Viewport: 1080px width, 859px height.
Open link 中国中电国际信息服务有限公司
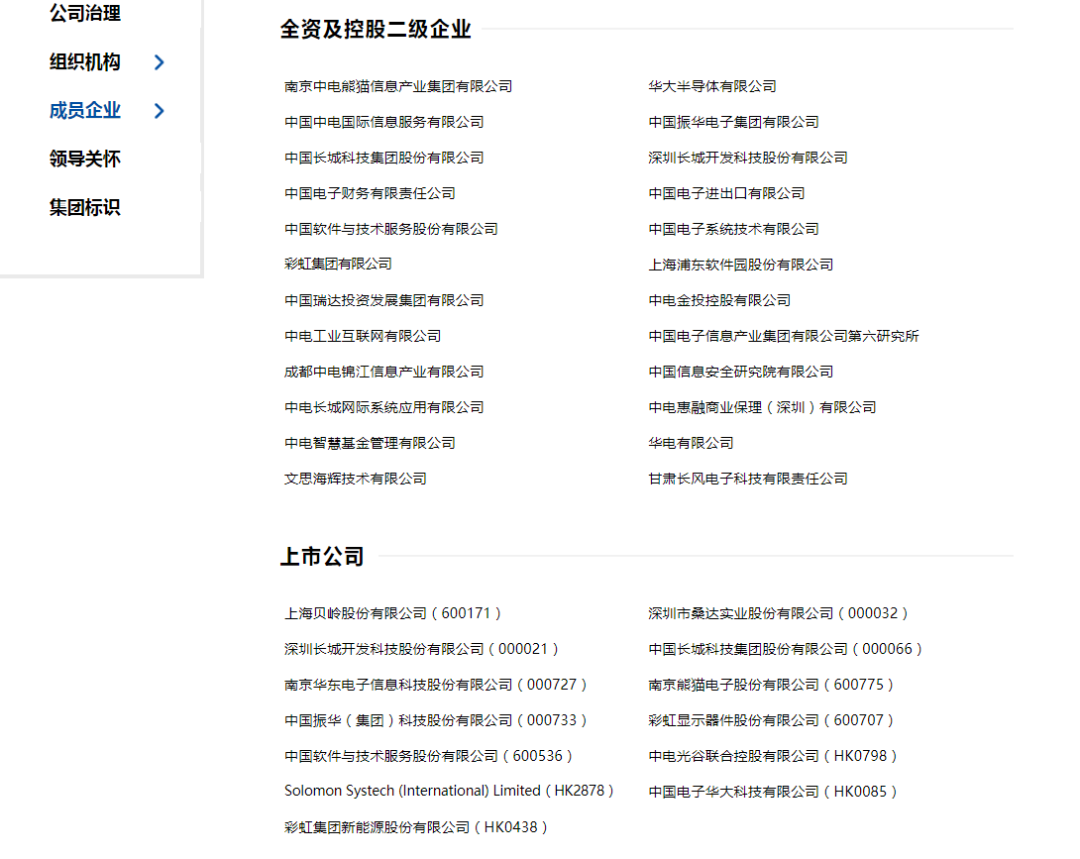click(384, 122)
